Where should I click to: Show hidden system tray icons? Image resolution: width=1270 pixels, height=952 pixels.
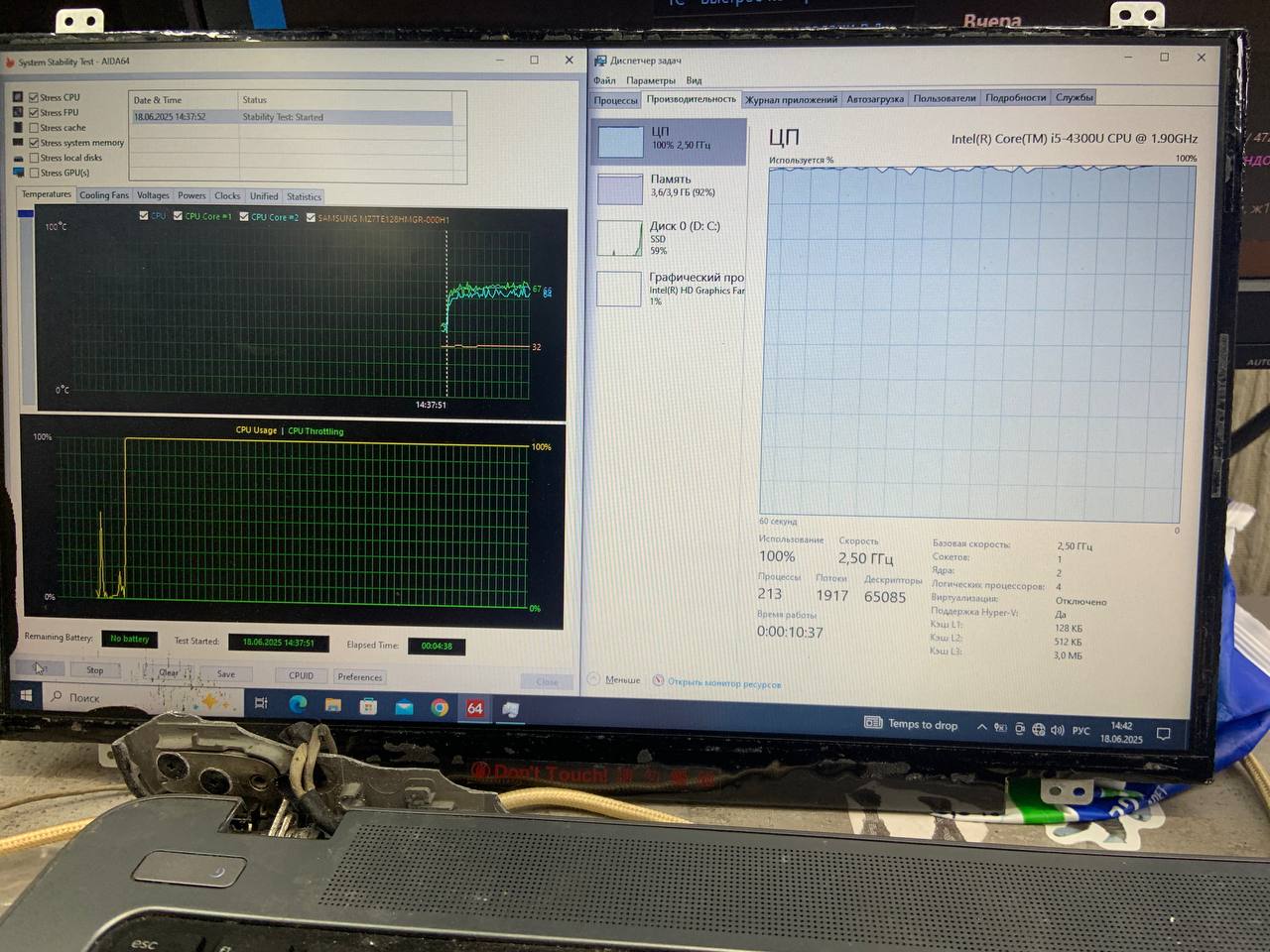tap(981, 727)
